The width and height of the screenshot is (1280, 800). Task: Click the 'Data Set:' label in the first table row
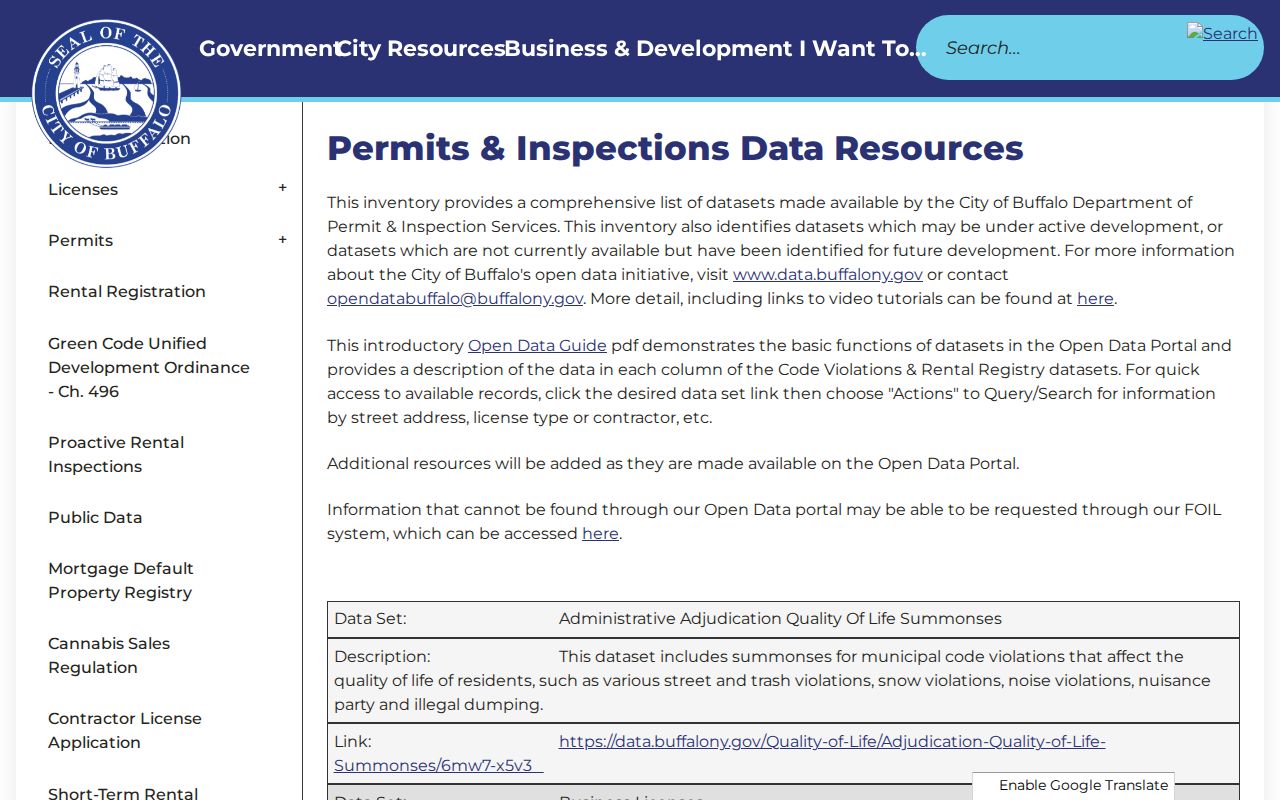coord(370,618)
